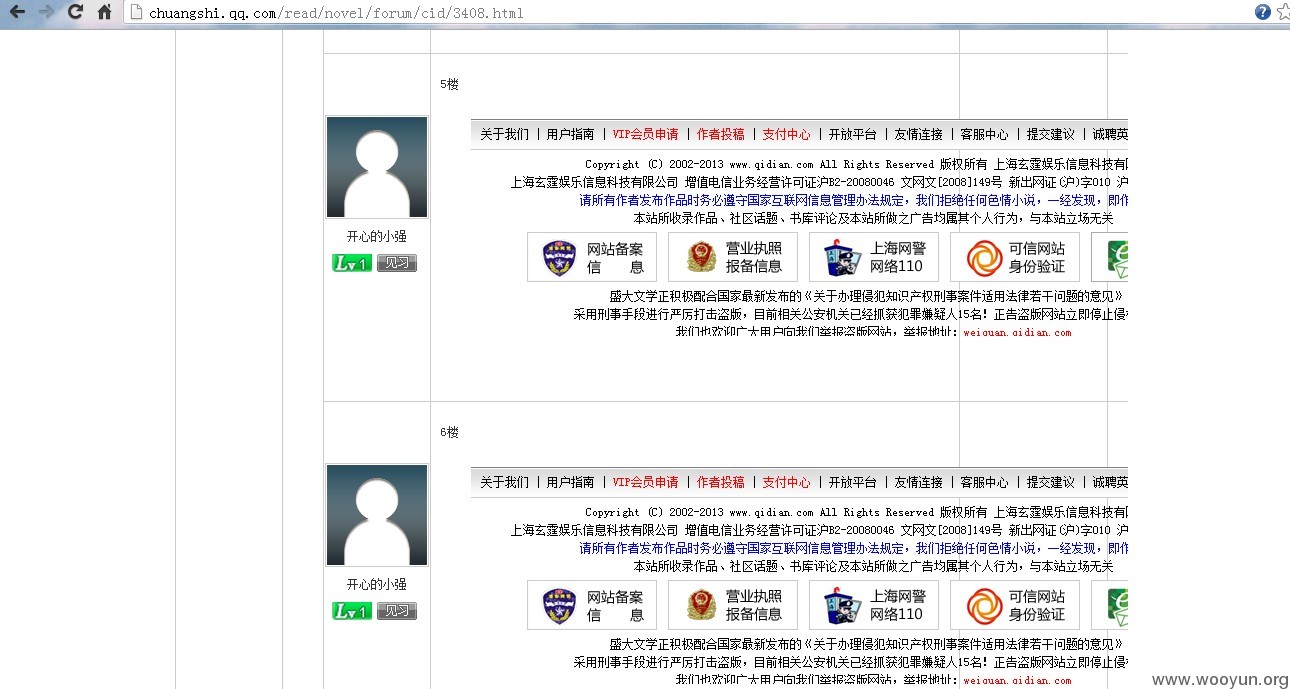Focus the address bar showing chuangshi.qq.com URL
Viewport: 1290px width, 689px height.
[690, 13]
